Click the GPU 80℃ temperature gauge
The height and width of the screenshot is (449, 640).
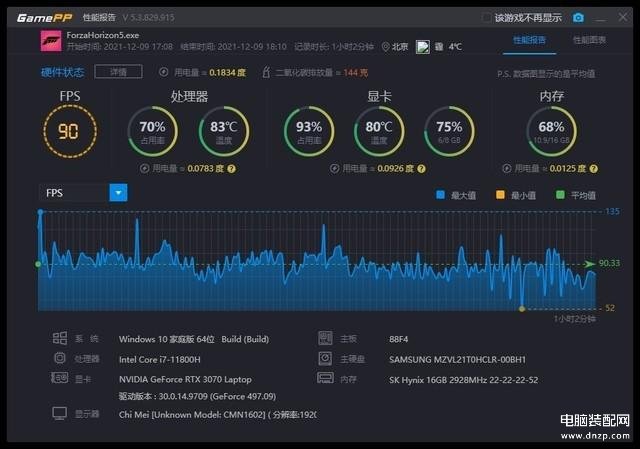(x=379, y=131)
